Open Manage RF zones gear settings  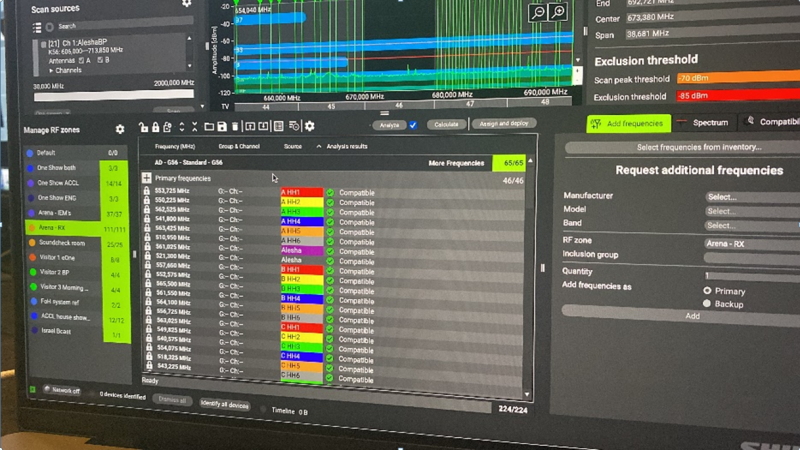point(120,129)
